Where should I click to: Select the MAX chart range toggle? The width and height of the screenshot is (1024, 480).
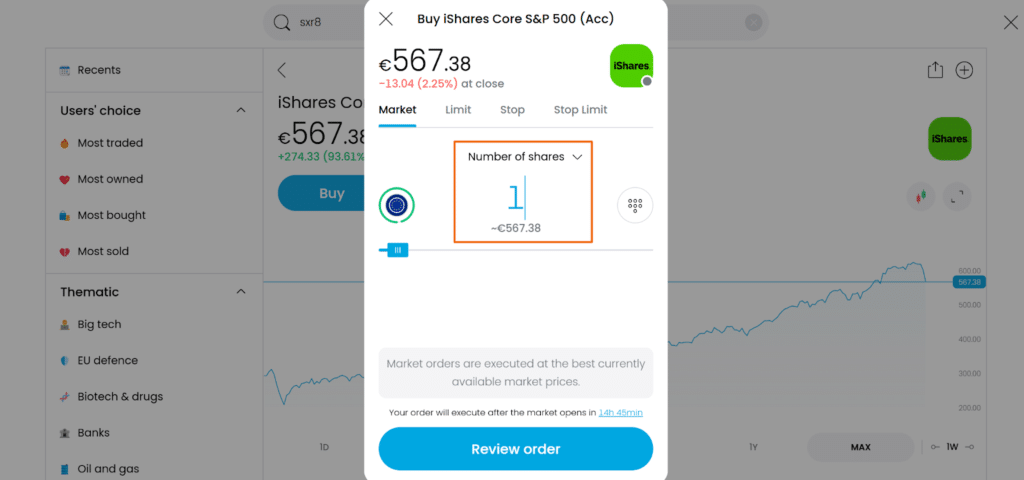[860, 447]
